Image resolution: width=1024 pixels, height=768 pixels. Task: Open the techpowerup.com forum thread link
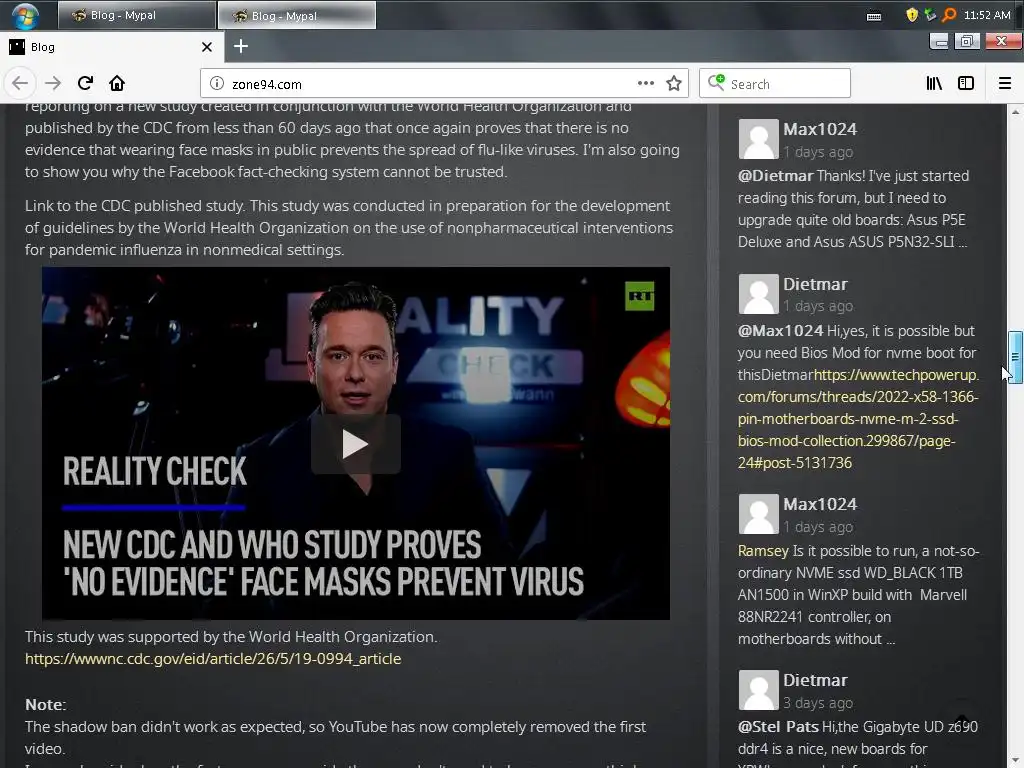[858, 419]
